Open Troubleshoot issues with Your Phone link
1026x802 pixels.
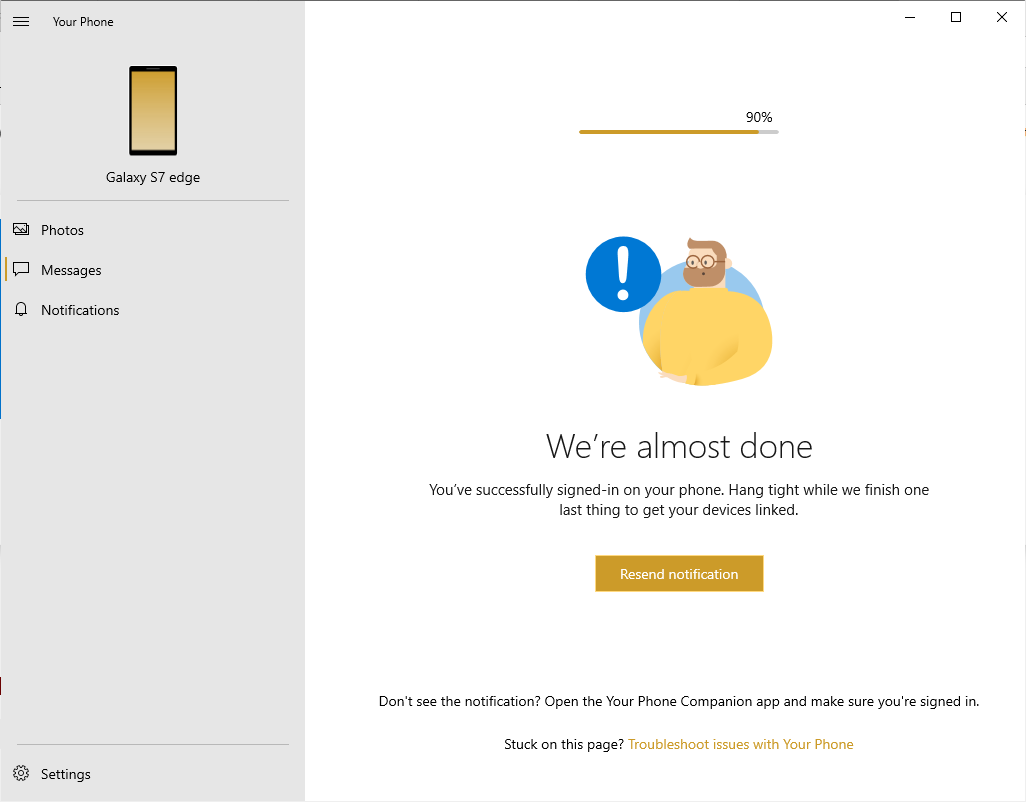[x=741, y=744]
